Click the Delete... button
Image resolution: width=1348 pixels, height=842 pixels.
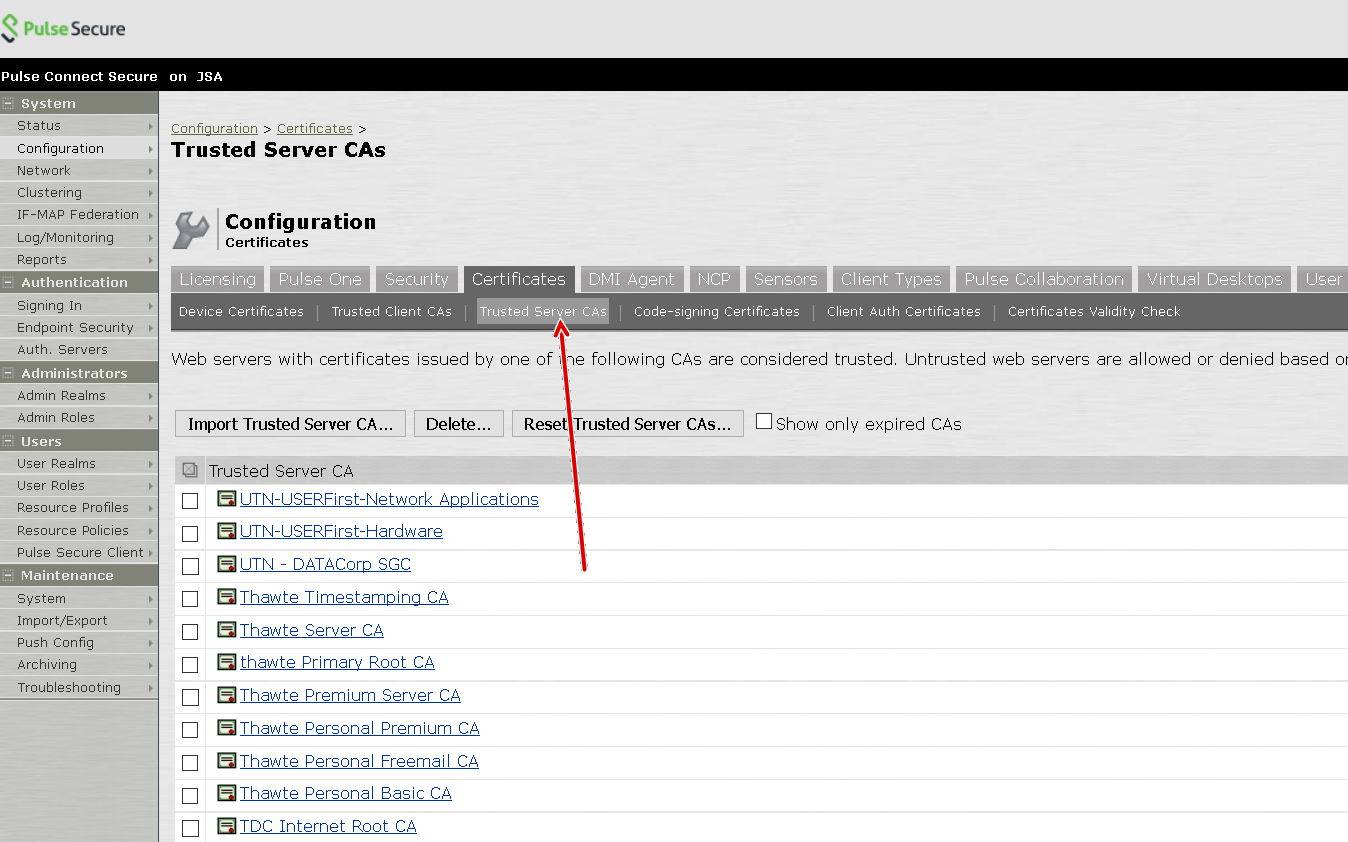click(x=458, y=424)
